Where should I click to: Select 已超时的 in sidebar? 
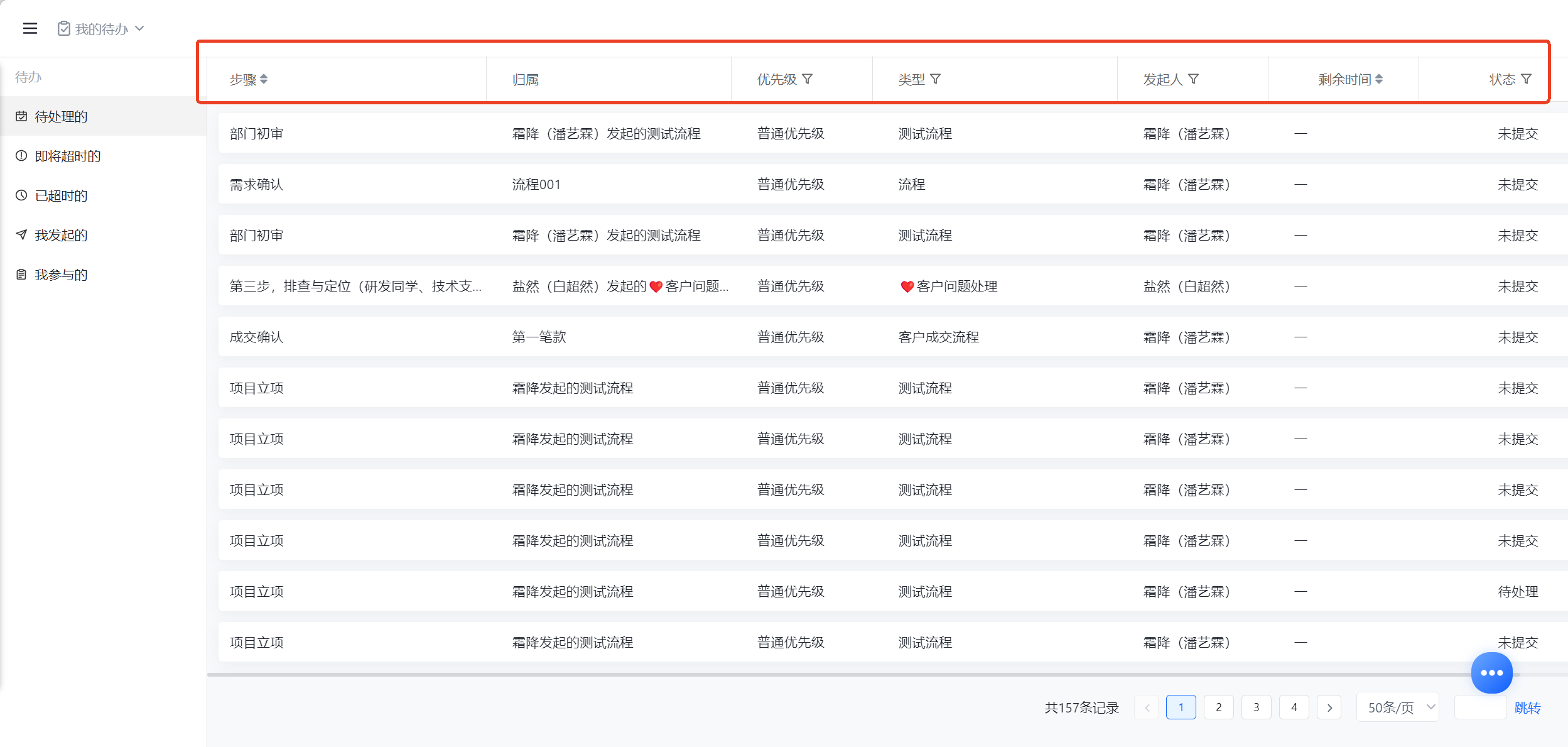[103, 195]
